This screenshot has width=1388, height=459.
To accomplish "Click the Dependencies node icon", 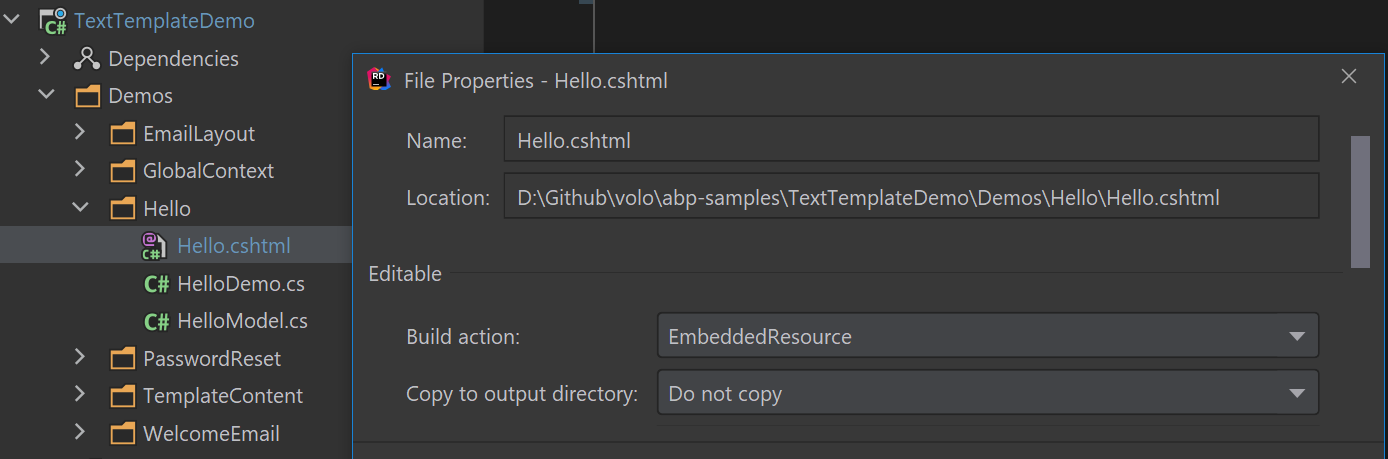I will point(87,59).
